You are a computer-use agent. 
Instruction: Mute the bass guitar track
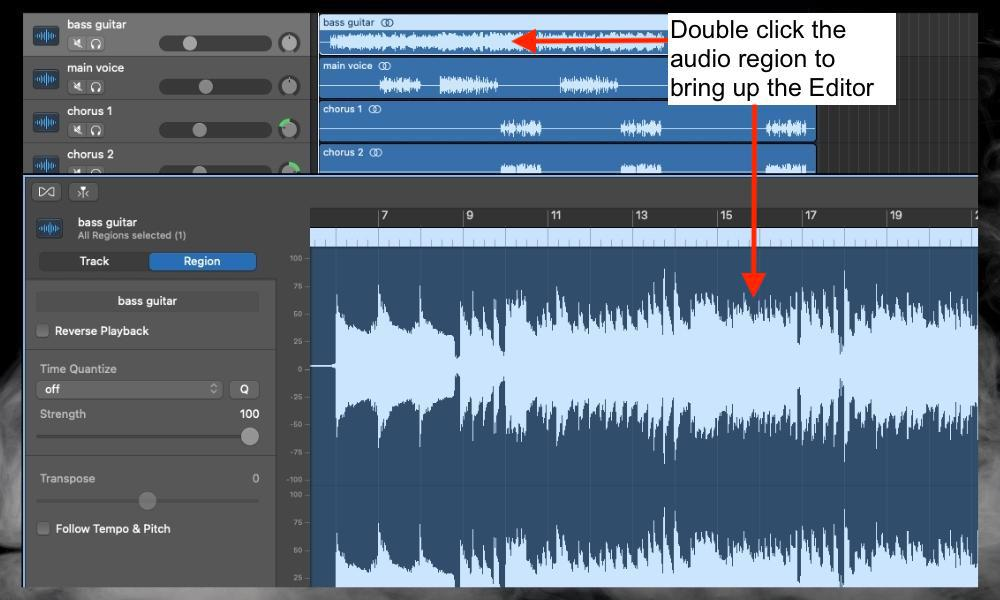click(77, 43)
